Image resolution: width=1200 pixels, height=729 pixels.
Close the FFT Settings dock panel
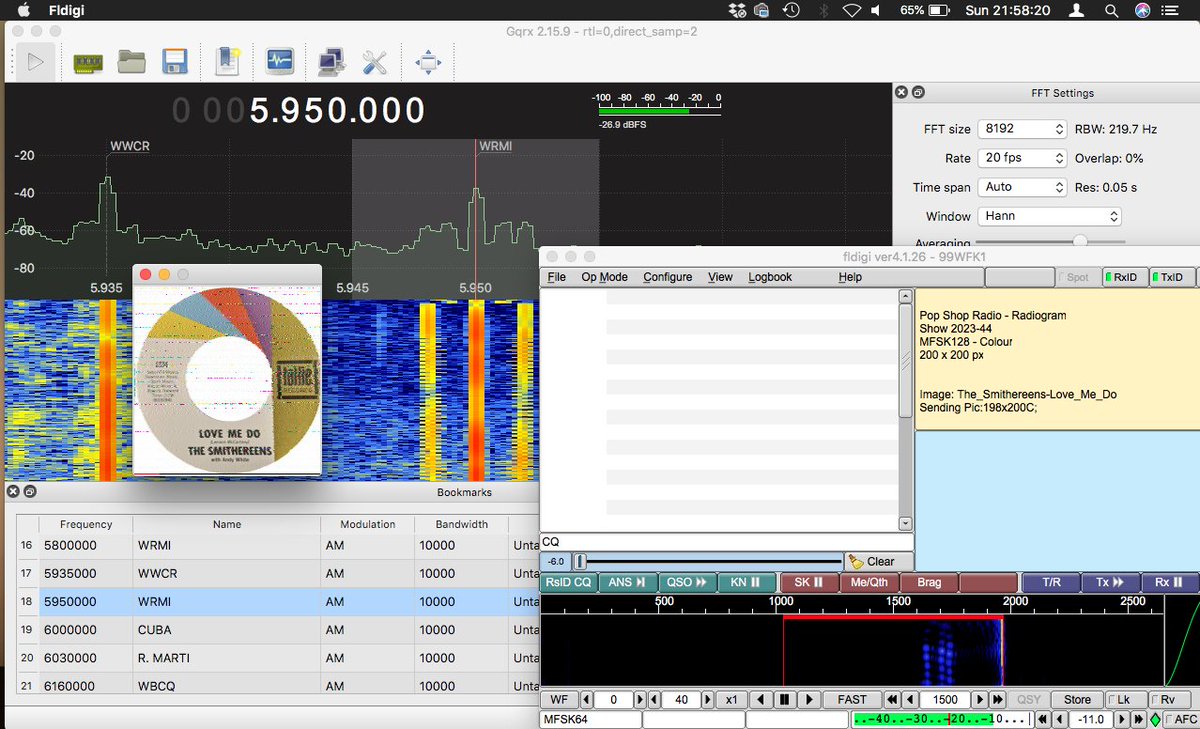pyautogui.click(x=901, y=92)
